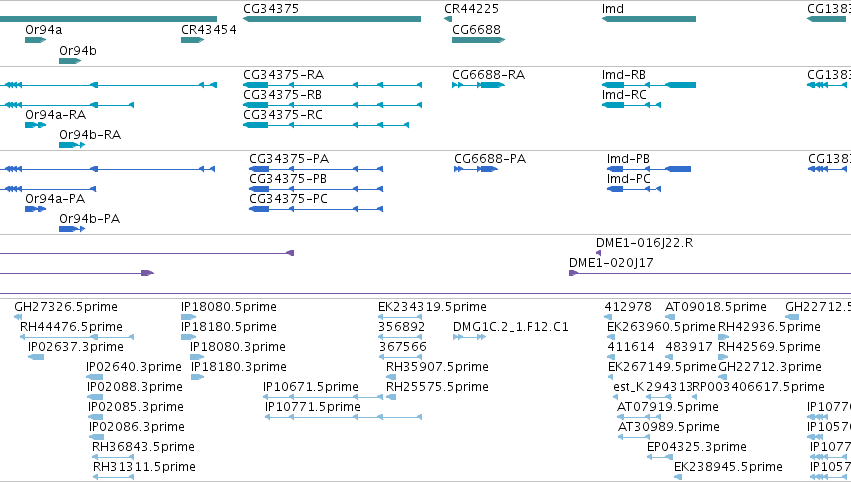The image size is (851, 482).
Task: Click the 356892 EST feature
Action: coord(399,337)
